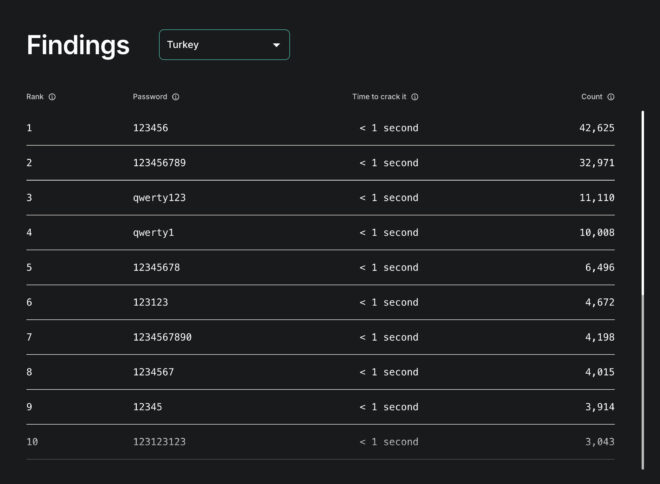Select the 123123123 password in rank 10
660x484 pixels.
point(159,442)
